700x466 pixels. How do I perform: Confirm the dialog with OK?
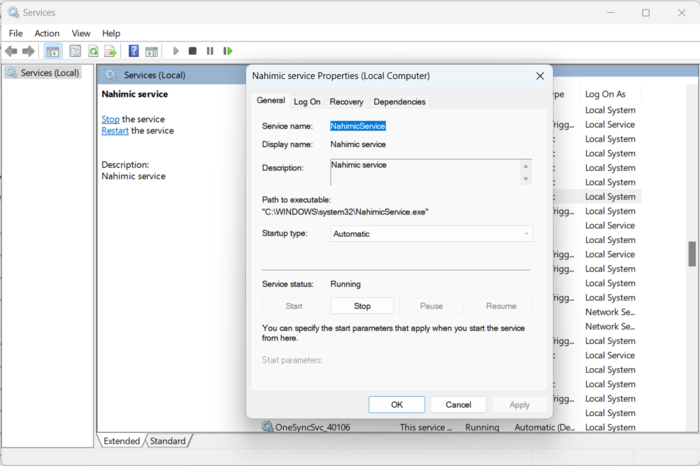tap(396, 405)
